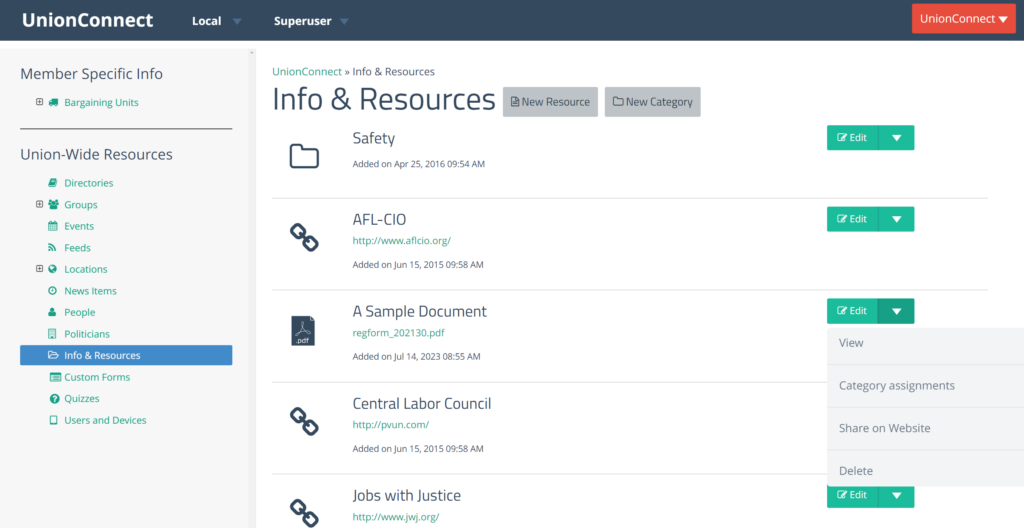
Task: Click the Bargaining Units truck icon
Action: pyautogui.click(x=53, y=103)
